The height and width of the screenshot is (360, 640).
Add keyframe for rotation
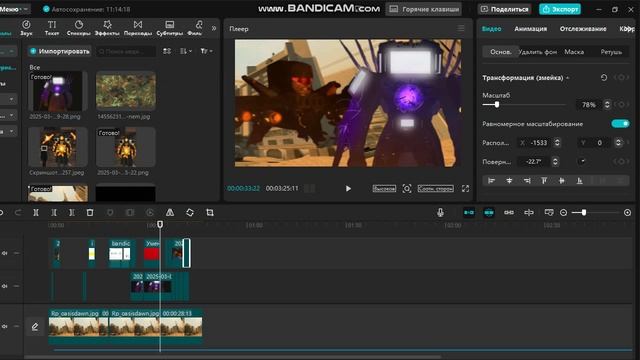(621, 162)
